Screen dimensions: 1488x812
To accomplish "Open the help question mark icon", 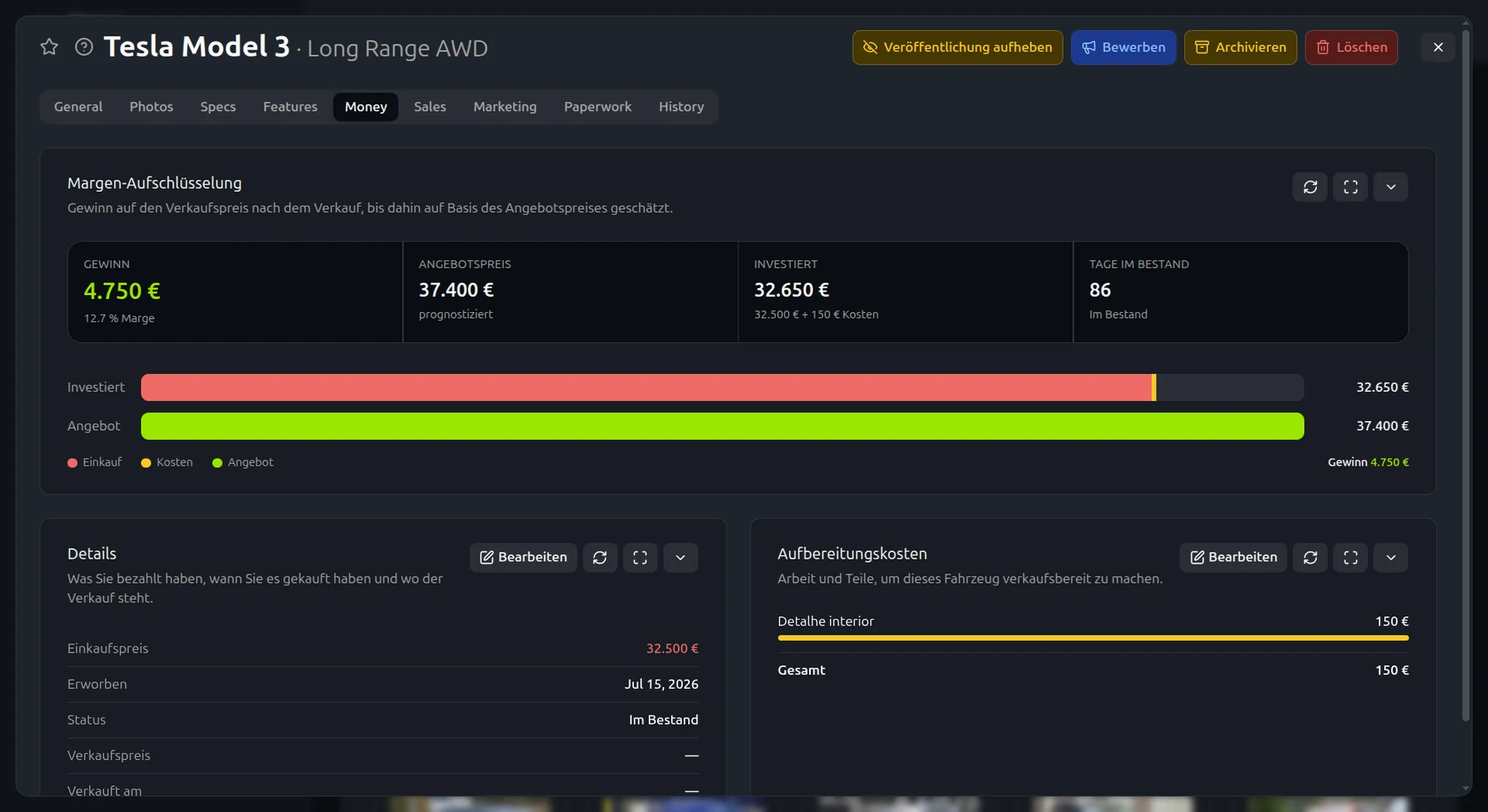I will coord(84,47).
